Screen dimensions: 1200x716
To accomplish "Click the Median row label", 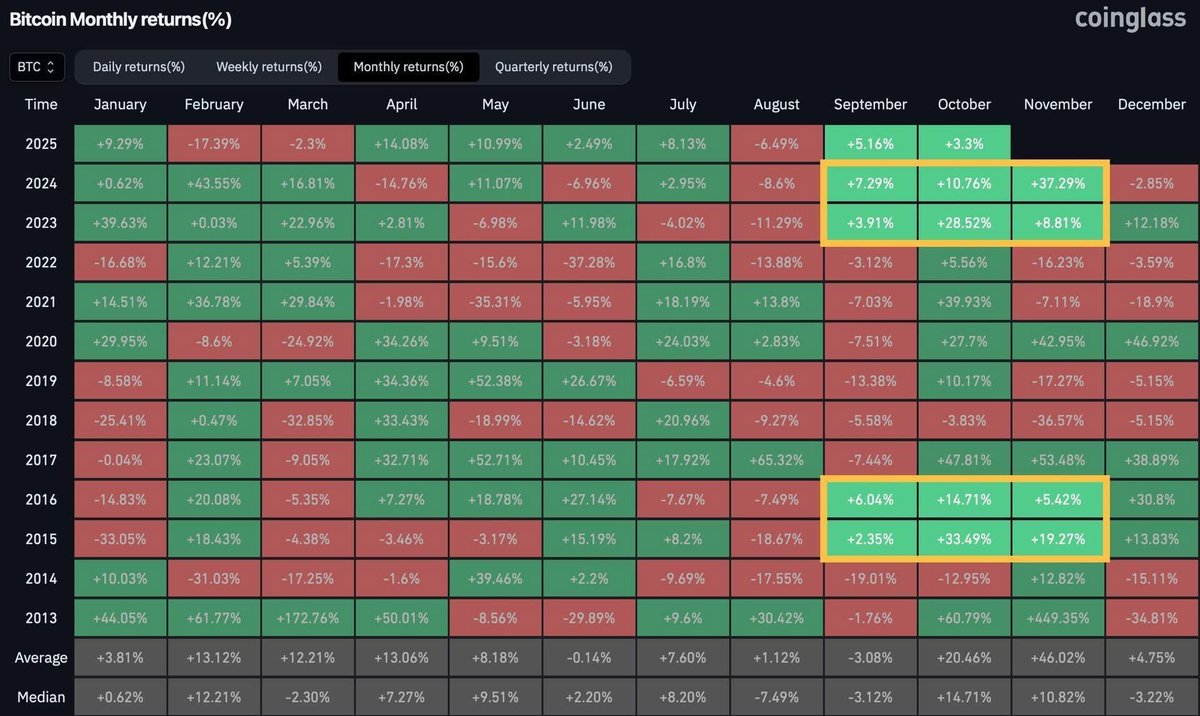I will coord(41,696).
